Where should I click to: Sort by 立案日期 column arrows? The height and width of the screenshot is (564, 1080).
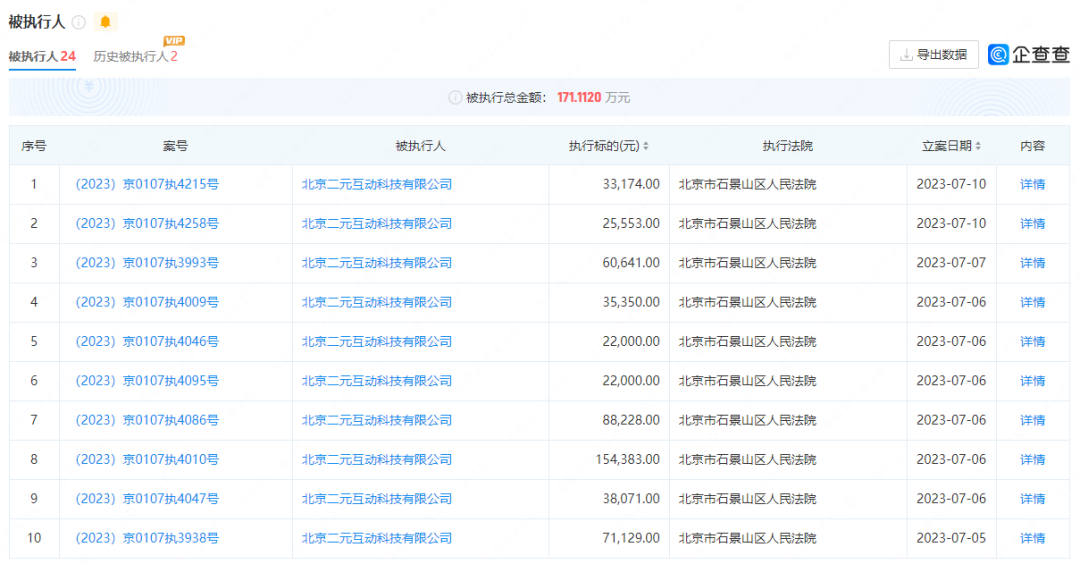(978, 146)
